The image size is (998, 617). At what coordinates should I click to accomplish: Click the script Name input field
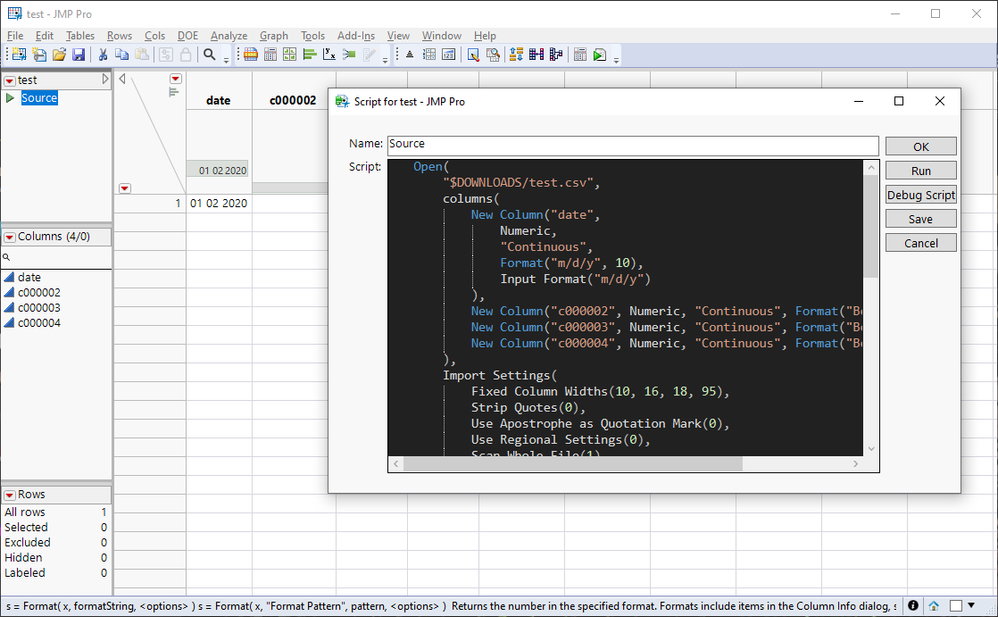pos(632,145)
